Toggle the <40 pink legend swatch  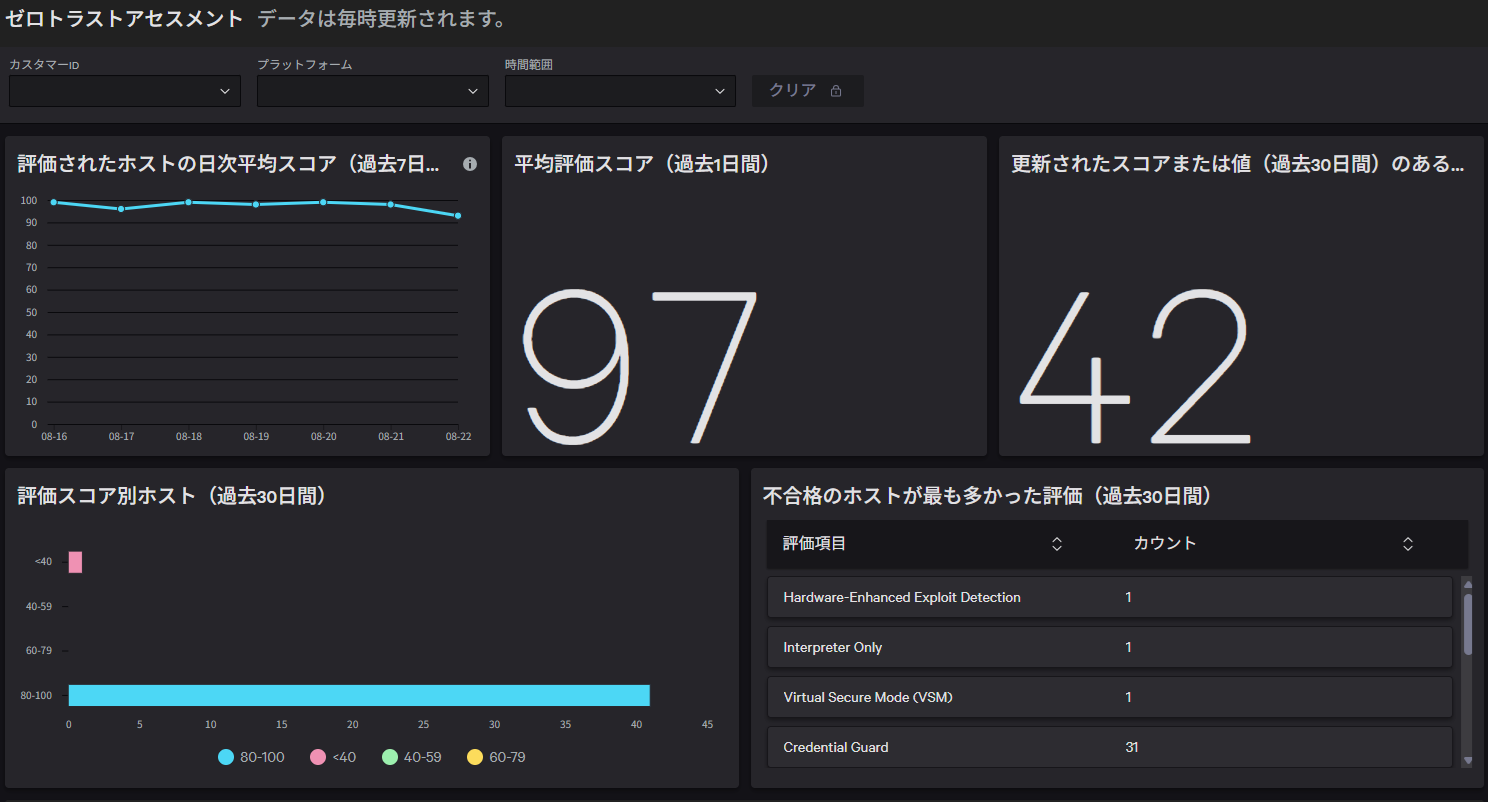coord(318,757)
